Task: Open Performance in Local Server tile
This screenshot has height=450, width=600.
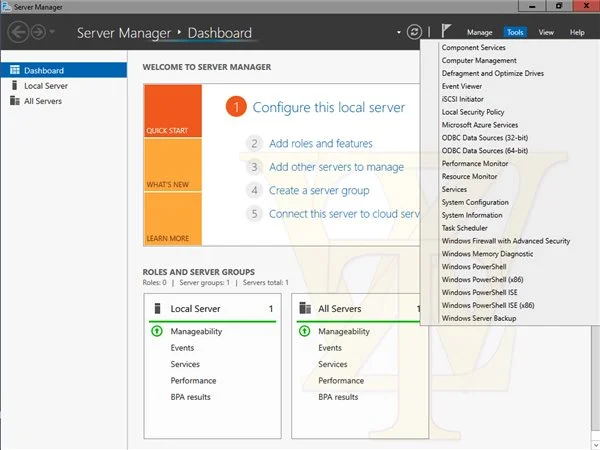Action: tap(193, 381)
